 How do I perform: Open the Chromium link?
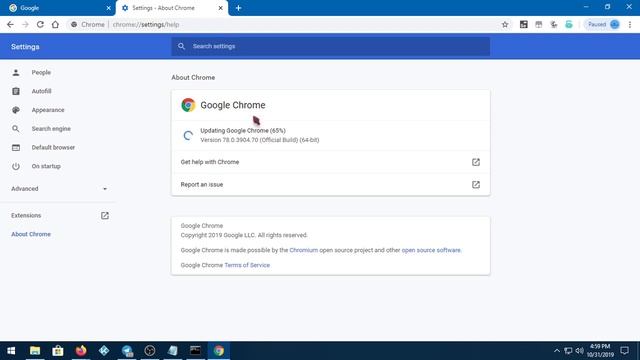pos(304,250)
